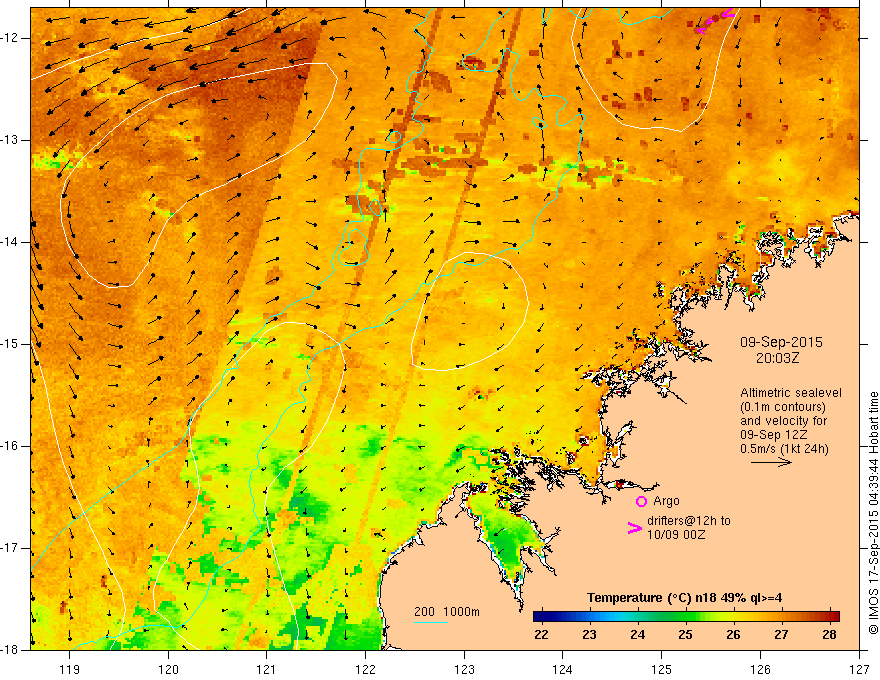The image size is (880, 680).
Task: Click the Argo legend label
Action: click(x=666, y=501)
